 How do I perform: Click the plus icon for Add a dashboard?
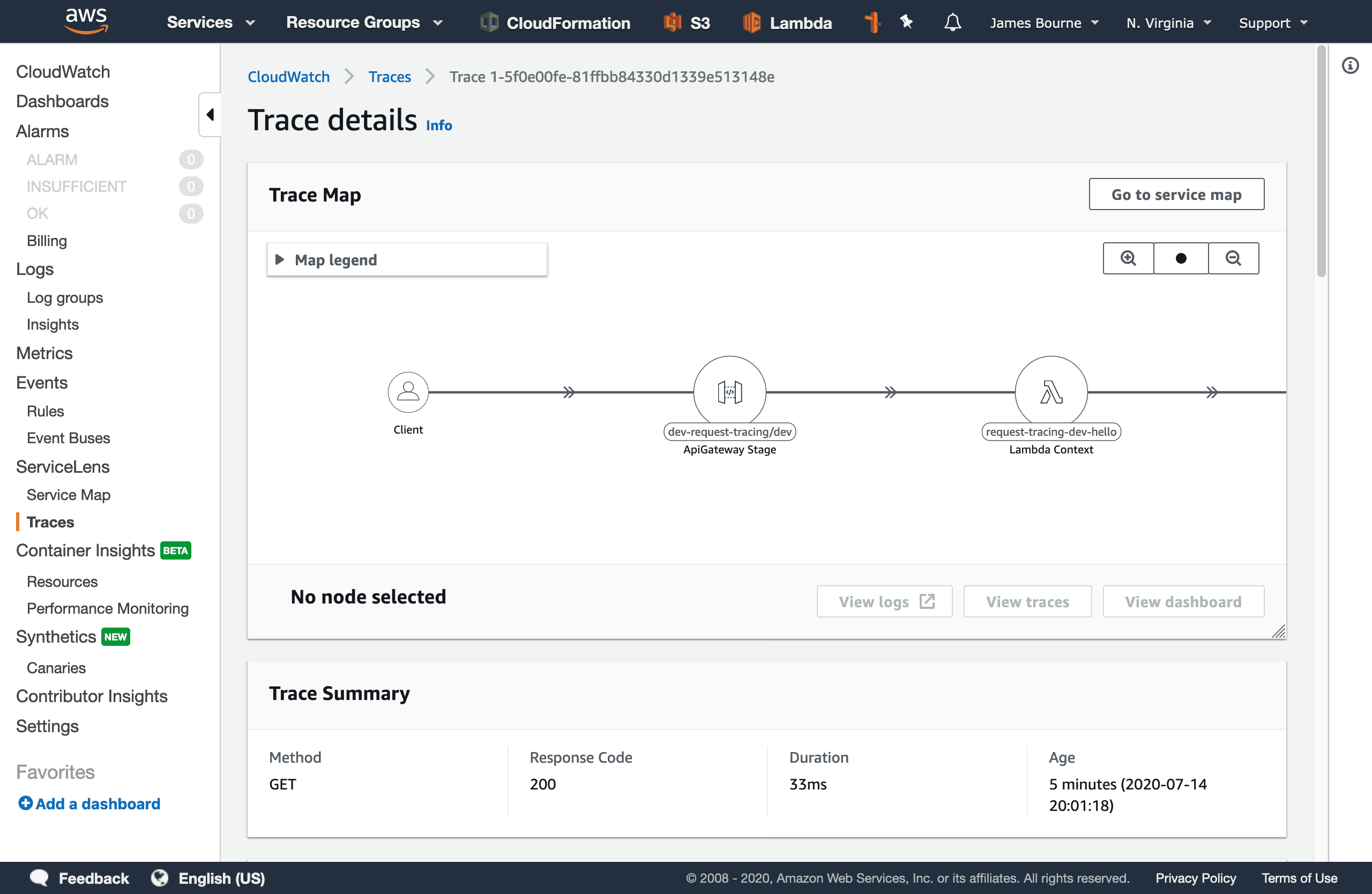point(25,803)
